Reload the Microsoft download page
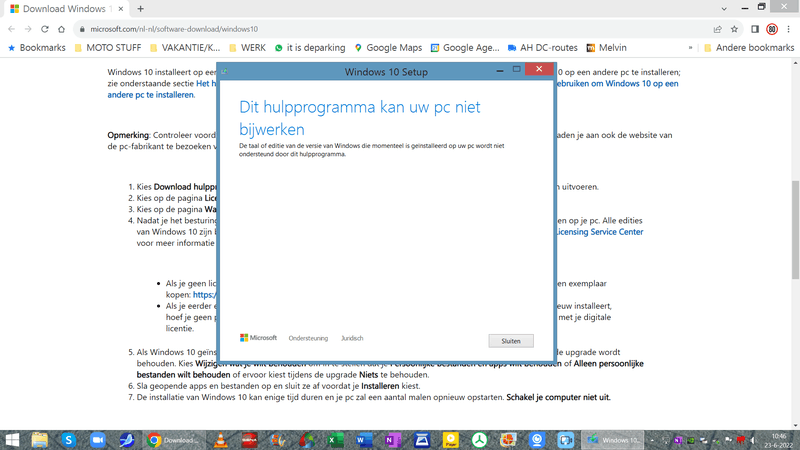This screenshot has width=800, height=450. coord(45,29)
